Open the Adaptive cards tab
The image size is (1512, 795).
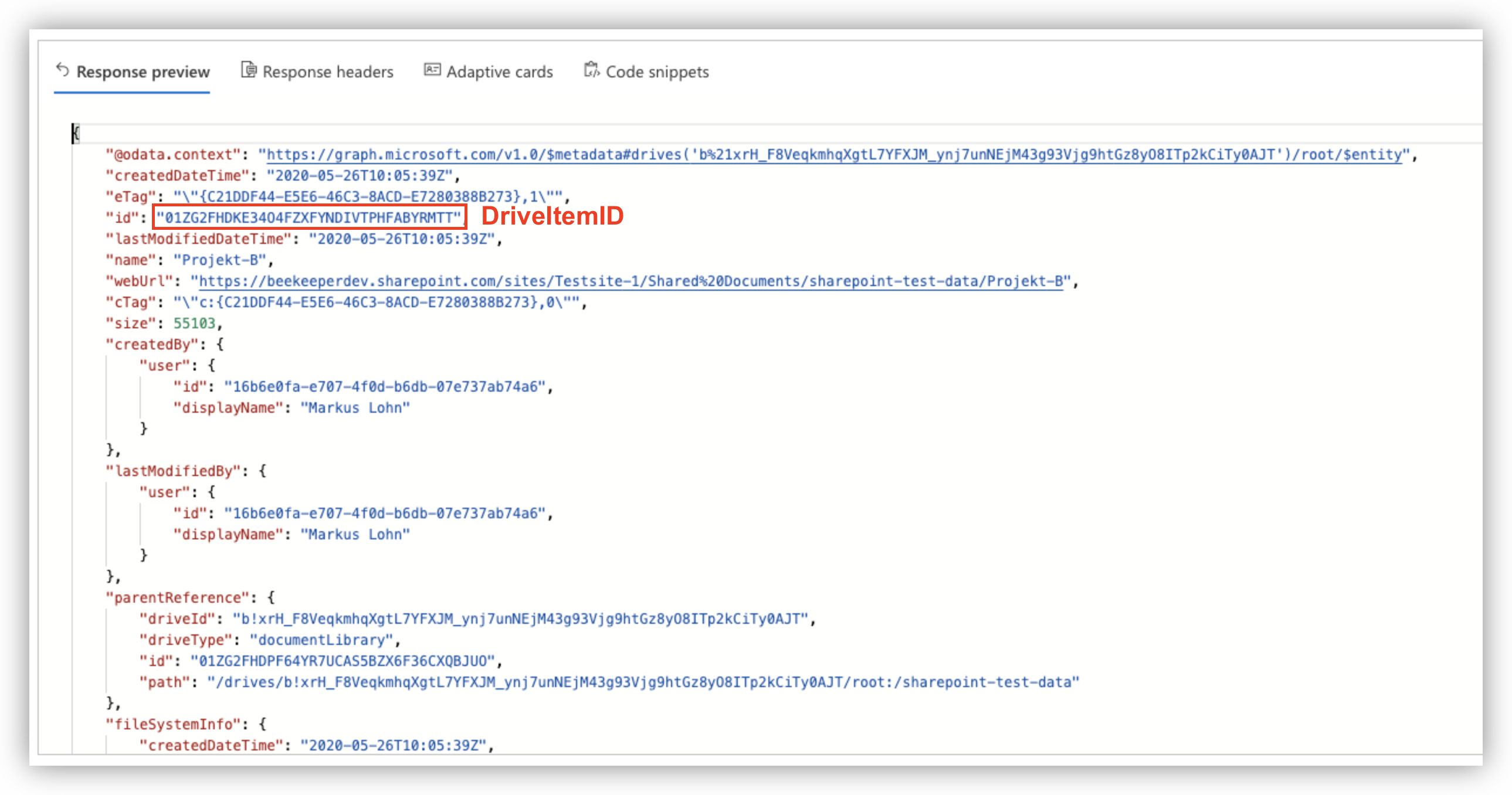pos(500,71)
